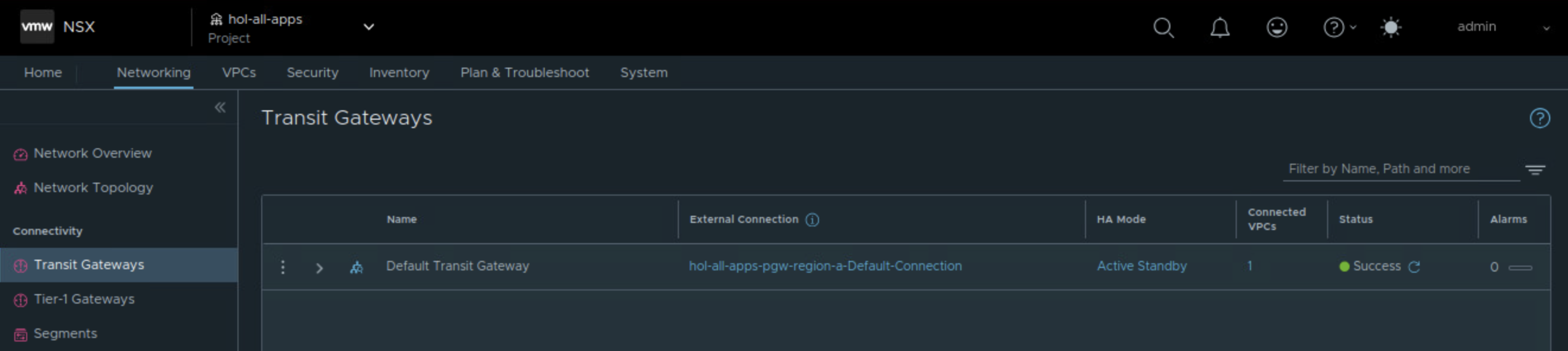Screen dimensions: 1568x351
Task: Open the page help icon beside Transit Gateways
Action: click(1540, 118)
